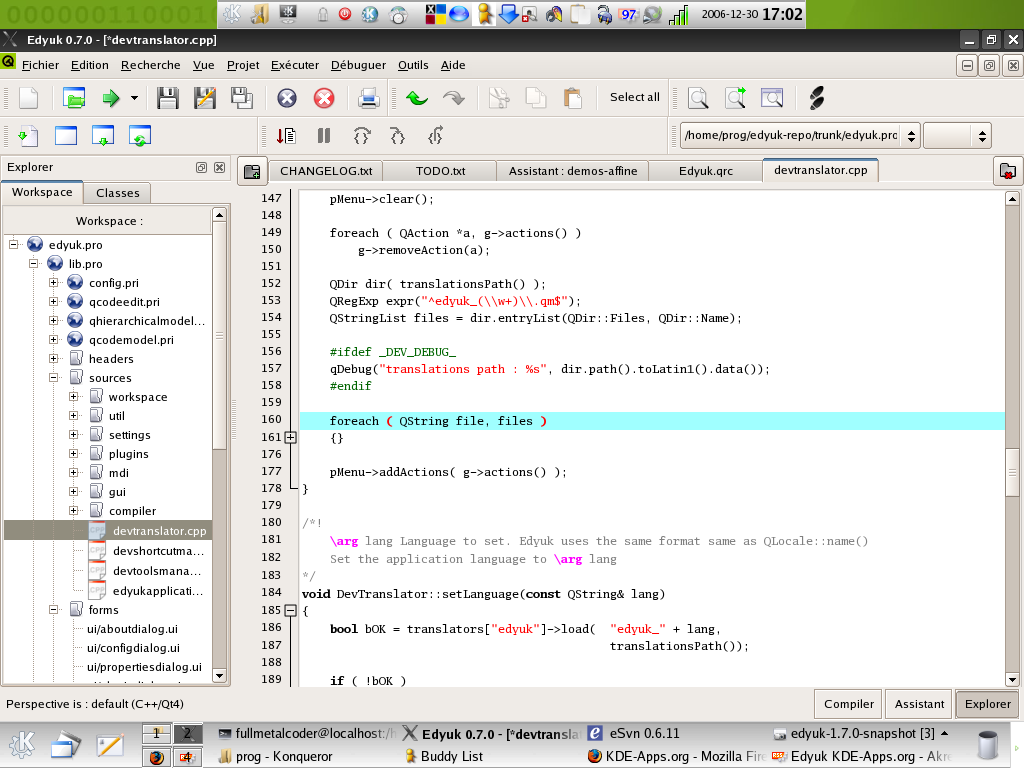
Task: Expand the headers folder node
Action: [x=54, y=359]
